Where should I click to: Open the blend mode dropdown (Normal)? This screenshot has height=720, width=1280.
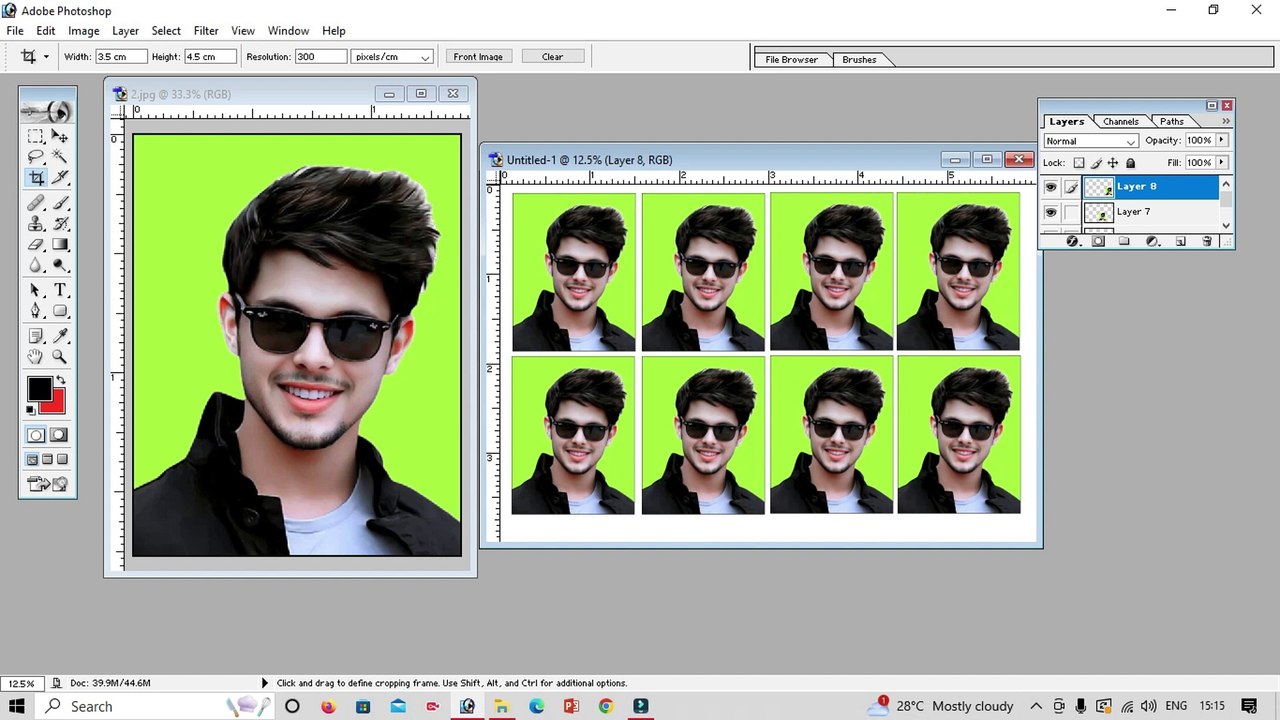click(1091, 141)
